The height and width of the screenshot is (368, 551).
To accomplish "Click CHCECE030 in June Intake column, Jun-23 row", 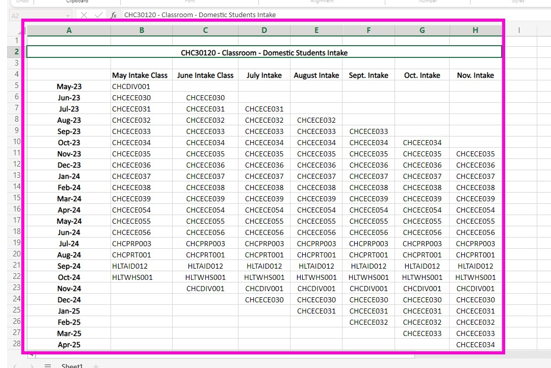I will click(x=205, y=98).
